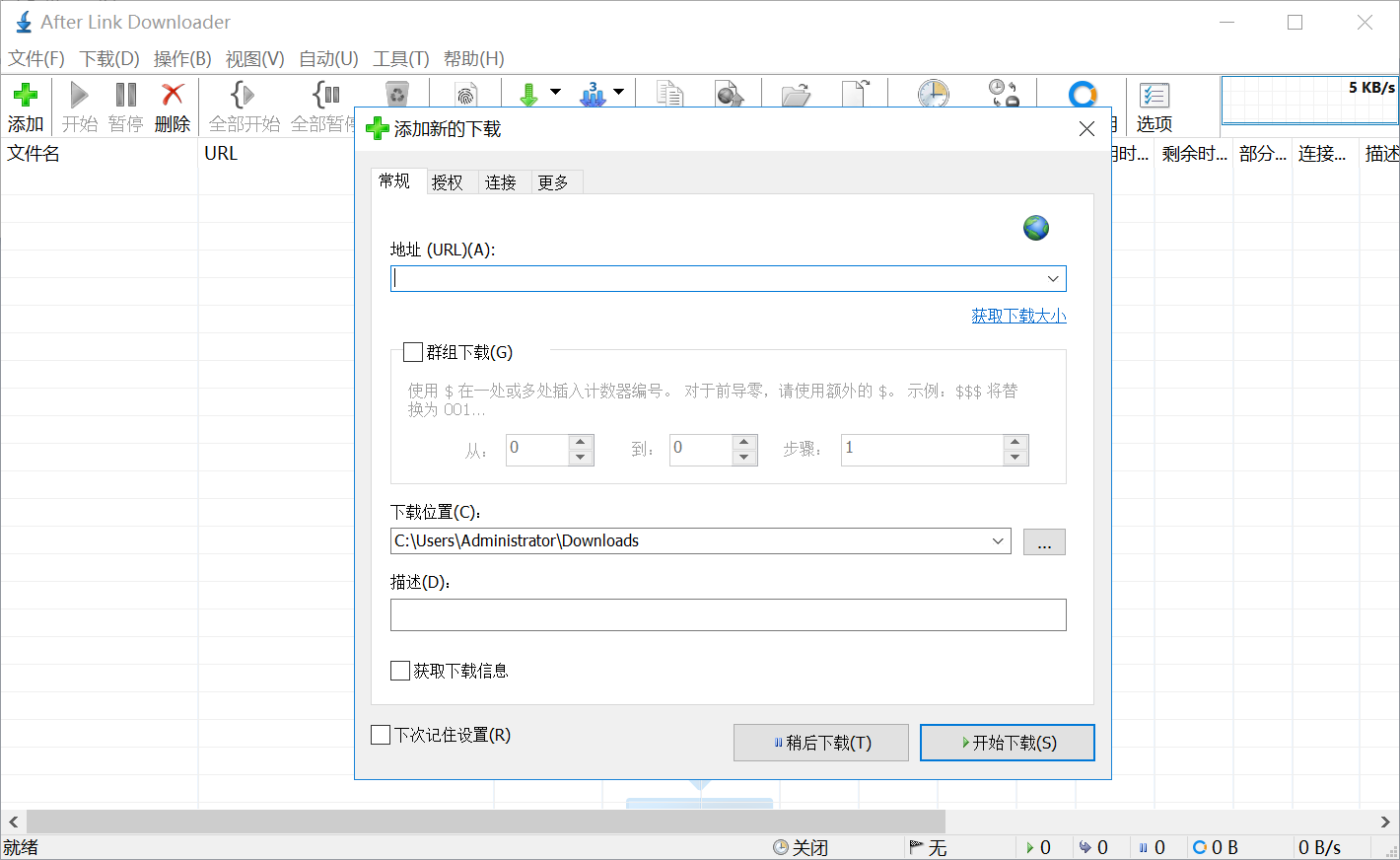The width and height of the screenshot is (1400, 860).
Task: Click the blue numbered download toolbar icon
Action: [593, 95]
